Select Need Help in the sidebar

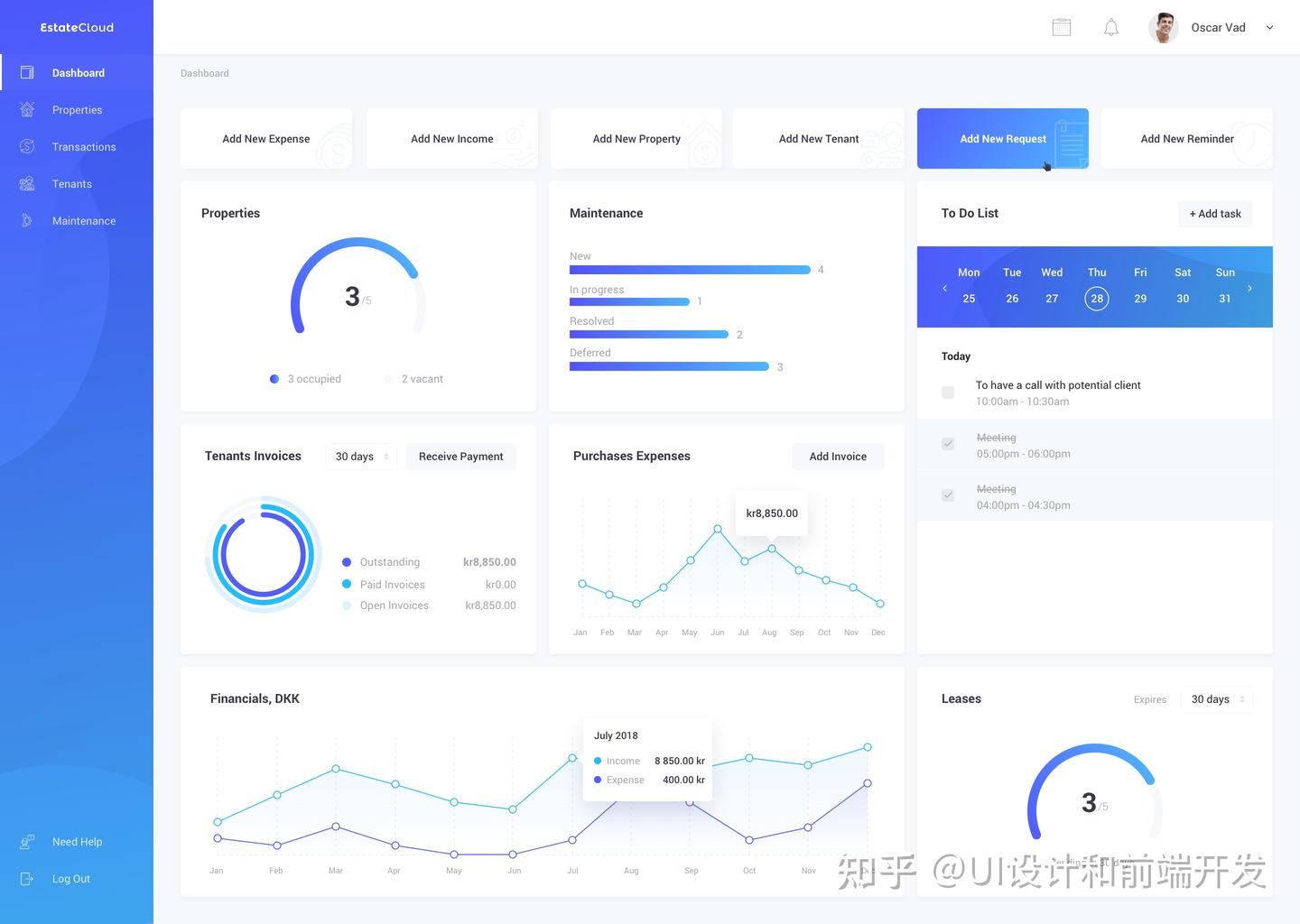(x=77, y=841)
